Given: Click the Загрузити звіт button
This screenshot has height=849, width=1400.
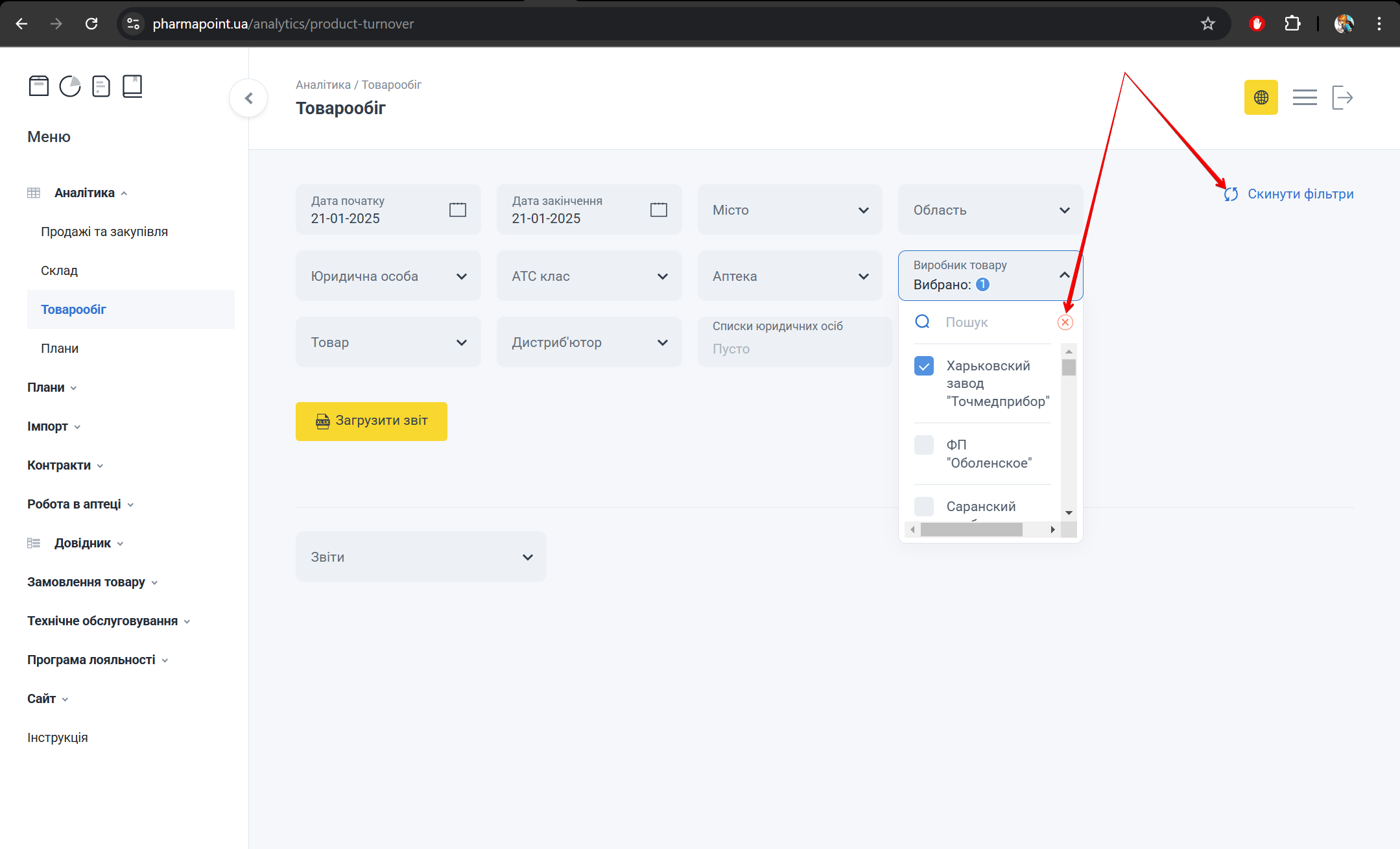Looking at the screenshot, I should 371,421.
